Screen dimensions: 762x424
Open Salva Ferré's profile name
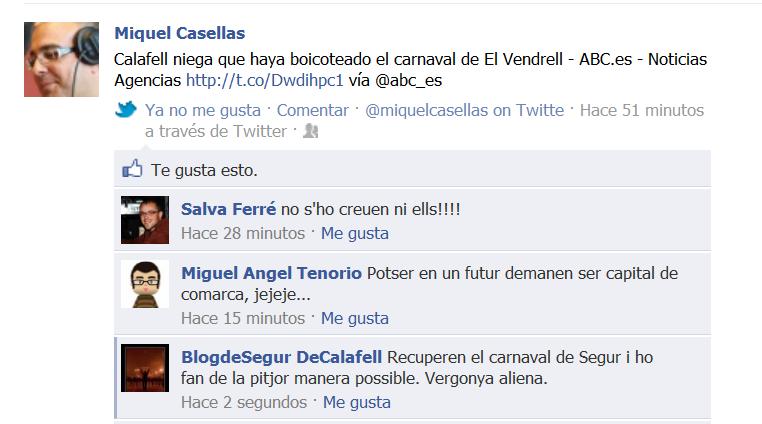[x=228, y=209]
